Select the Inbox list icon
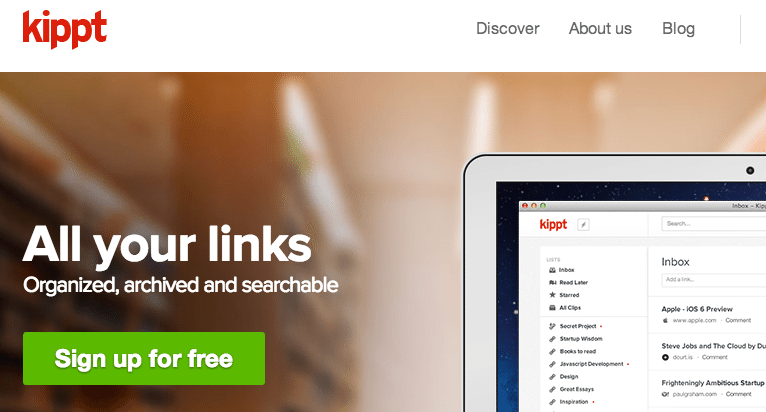 pos(553,270)
